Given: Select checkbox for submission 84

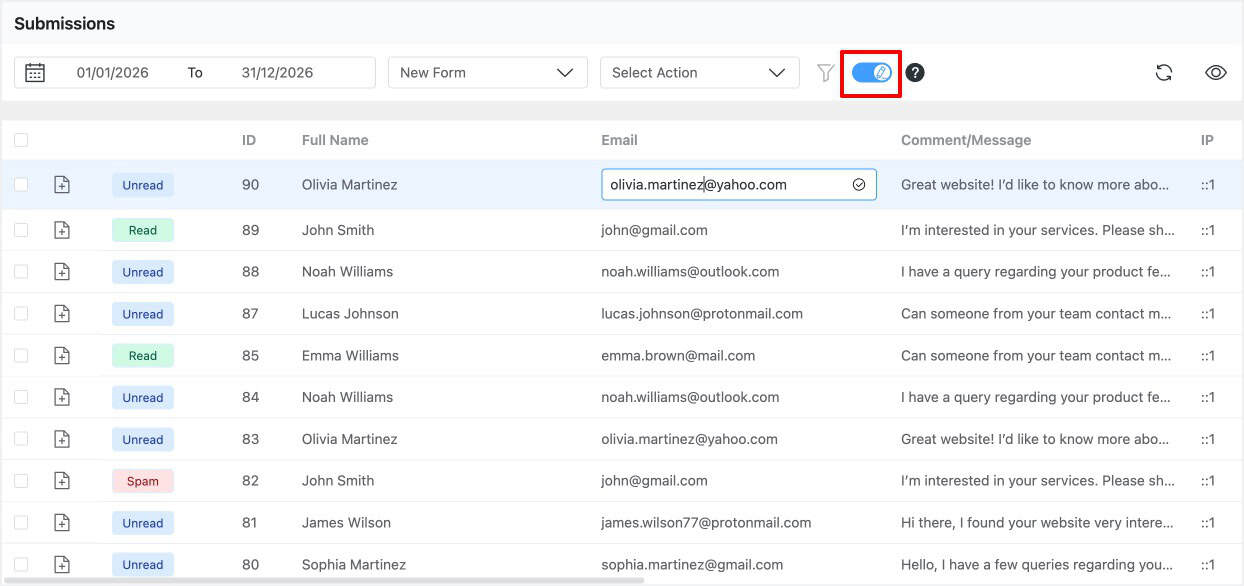Looking at the screenshot, I should [x=21, y=398].
